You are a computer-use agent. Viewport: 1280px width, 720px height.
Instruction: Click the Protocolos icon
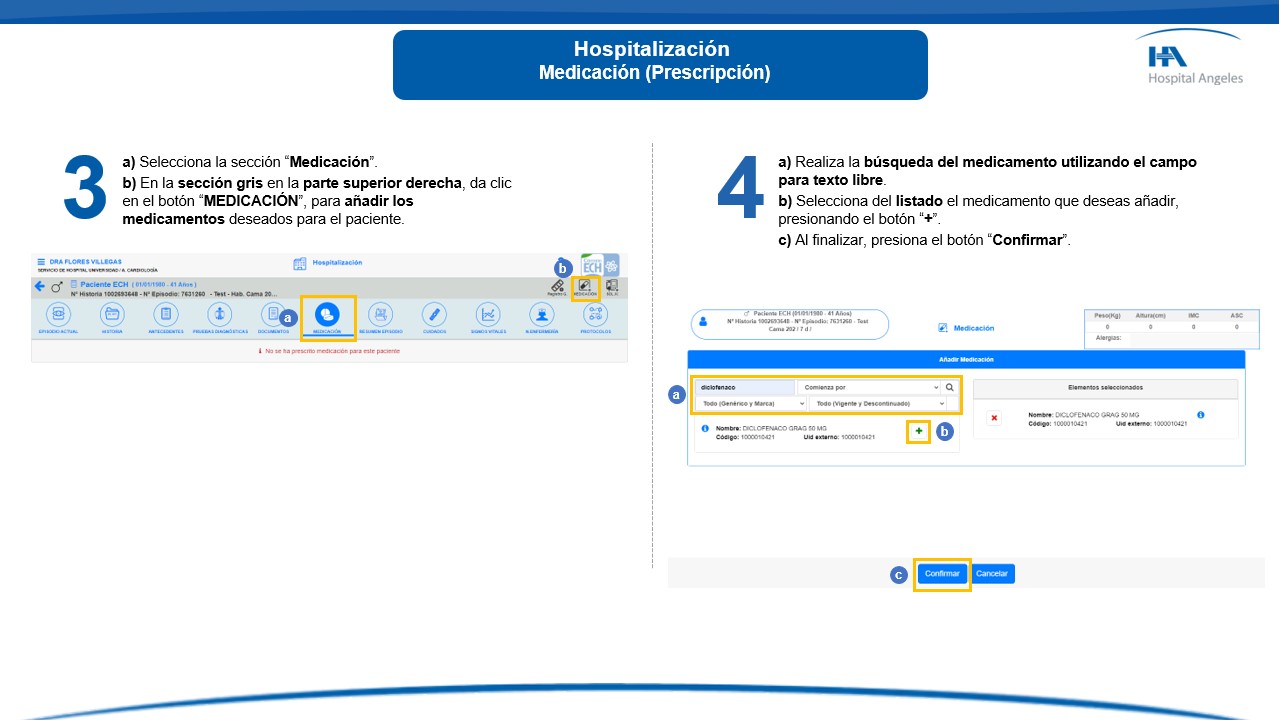tap(595, 315)
